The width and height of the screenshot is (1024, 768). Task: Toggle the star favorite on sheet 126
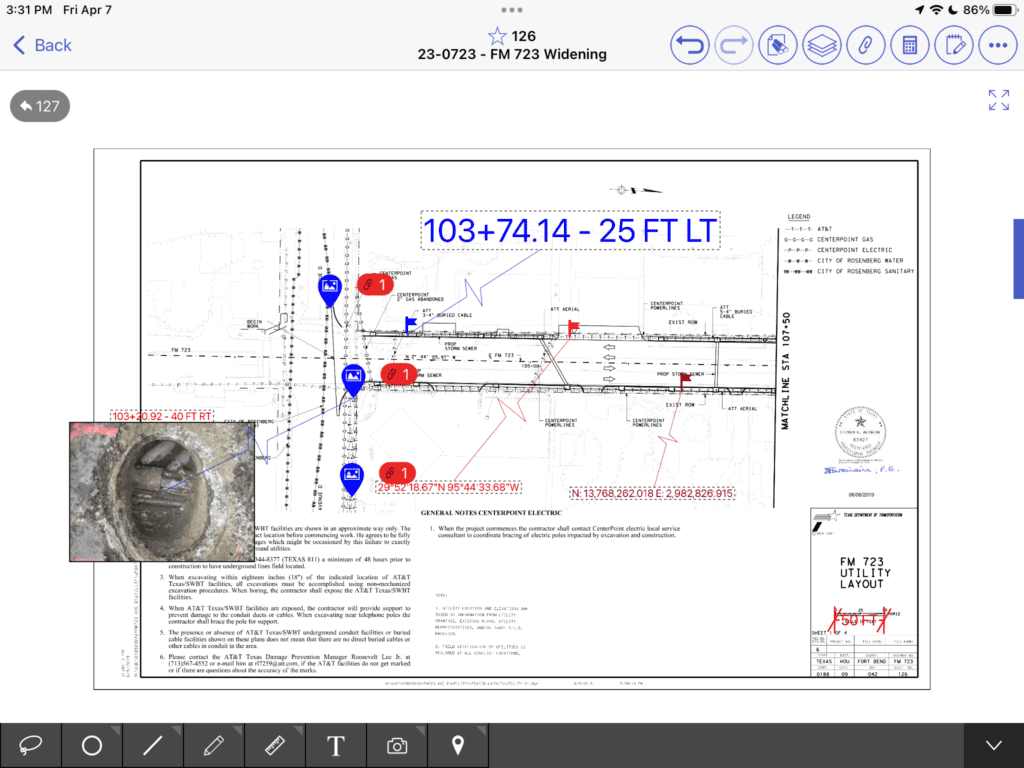497,35
